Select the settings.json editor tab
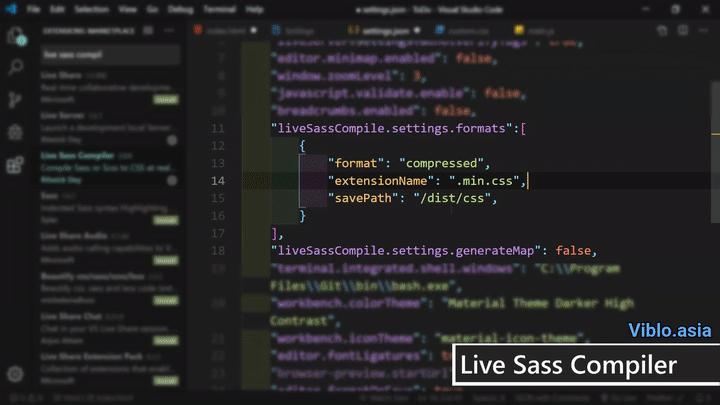This screenshot has width=720, height=405. pos(385,31)
